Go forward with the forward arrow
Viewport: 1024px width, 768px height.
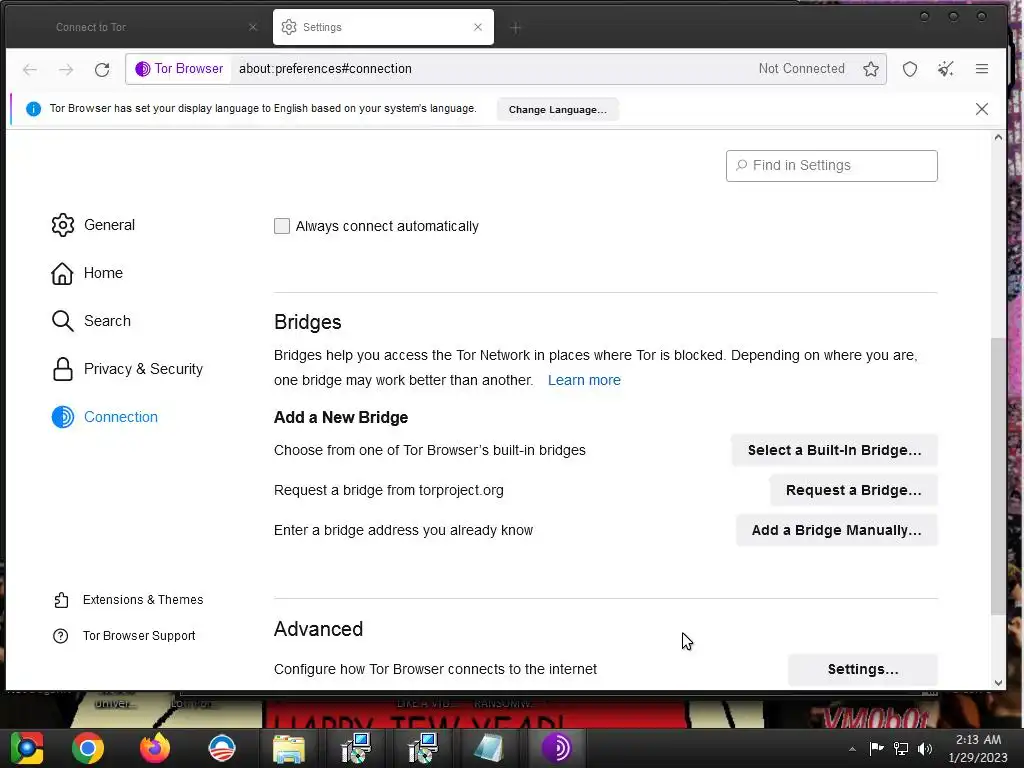tap(66, 69)
